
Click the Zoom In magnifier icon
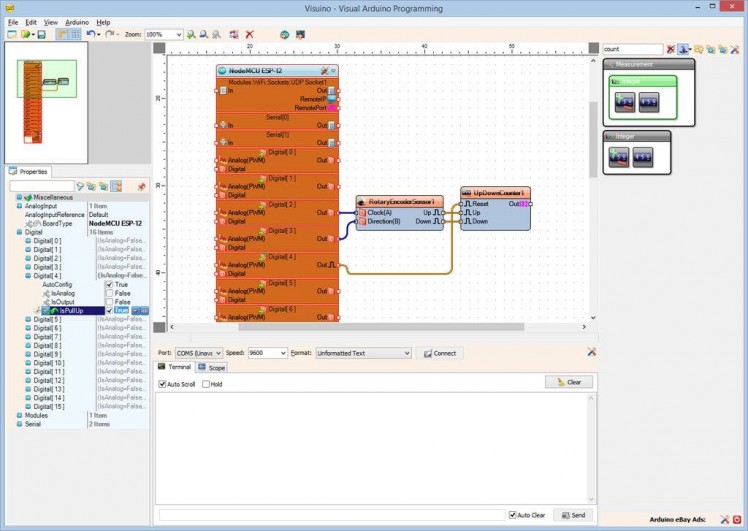tap(190, 34)
